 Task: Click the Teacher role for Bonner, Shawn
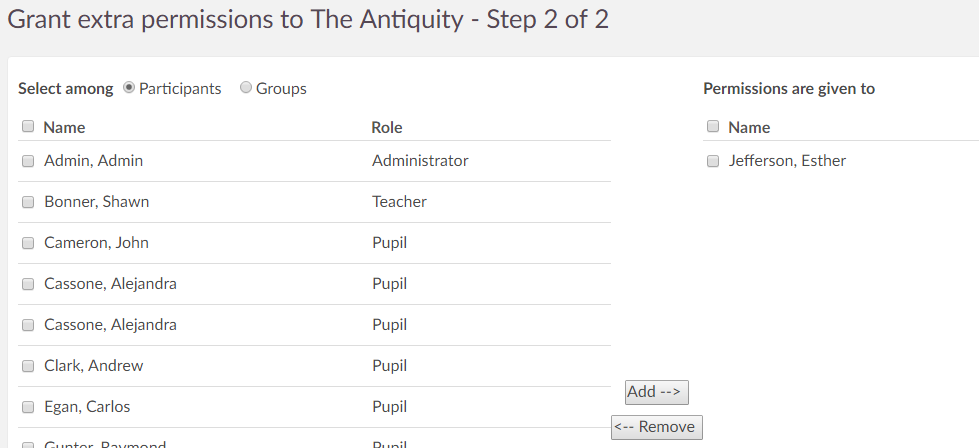[399, 201]
